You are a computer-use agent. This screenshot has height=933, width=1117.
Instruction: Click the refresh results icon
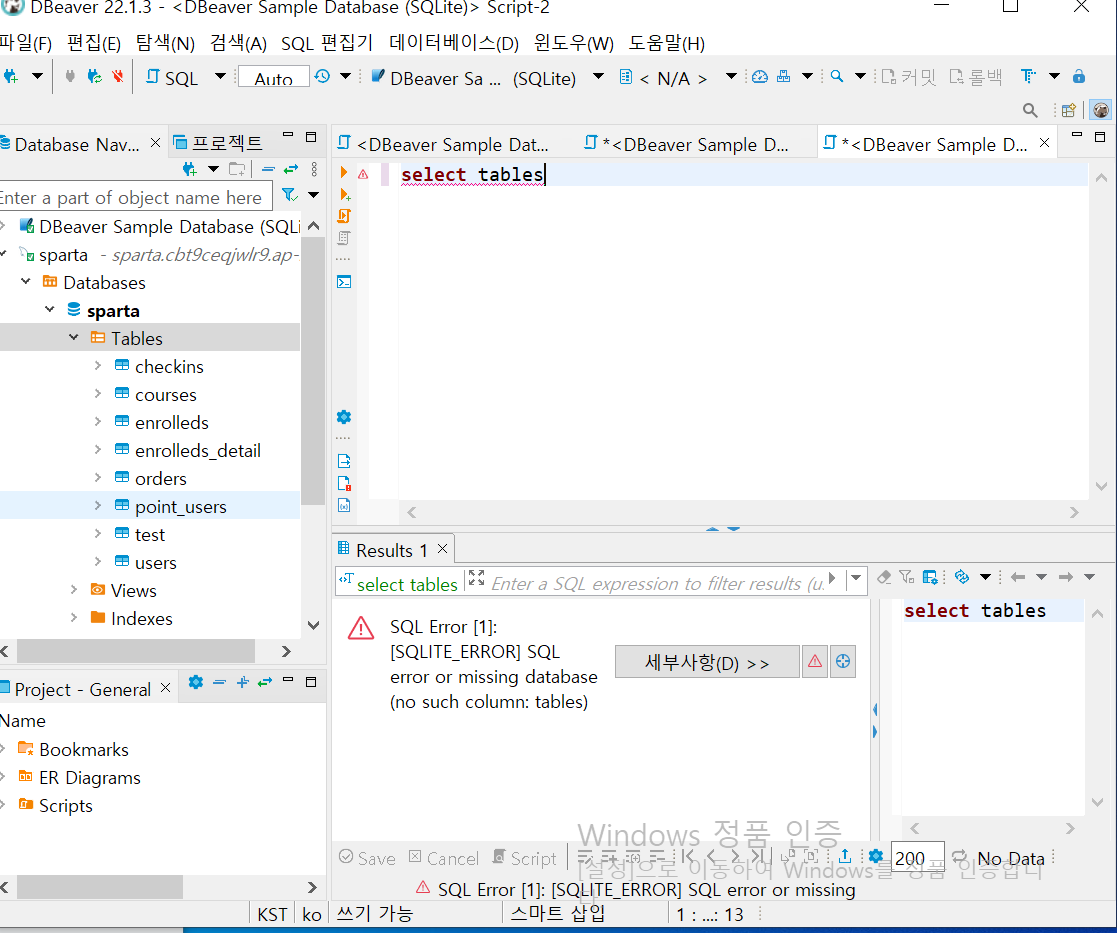click(x=962, y=577)
